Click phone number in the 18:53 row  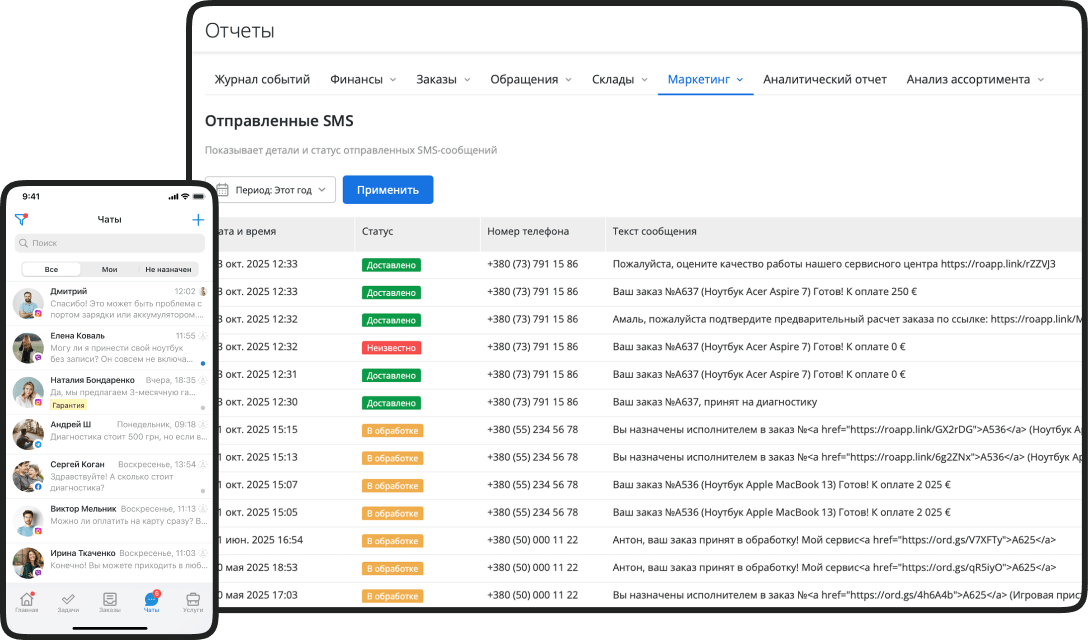532,567
